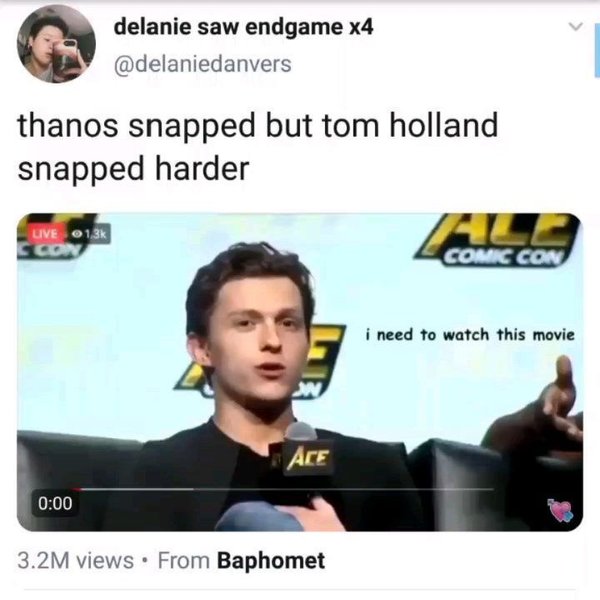Viewport: 600px width, 600px height.
Task: Click the pink heart sticker on video
Action: pyautogui.click(x=561, y=510)
